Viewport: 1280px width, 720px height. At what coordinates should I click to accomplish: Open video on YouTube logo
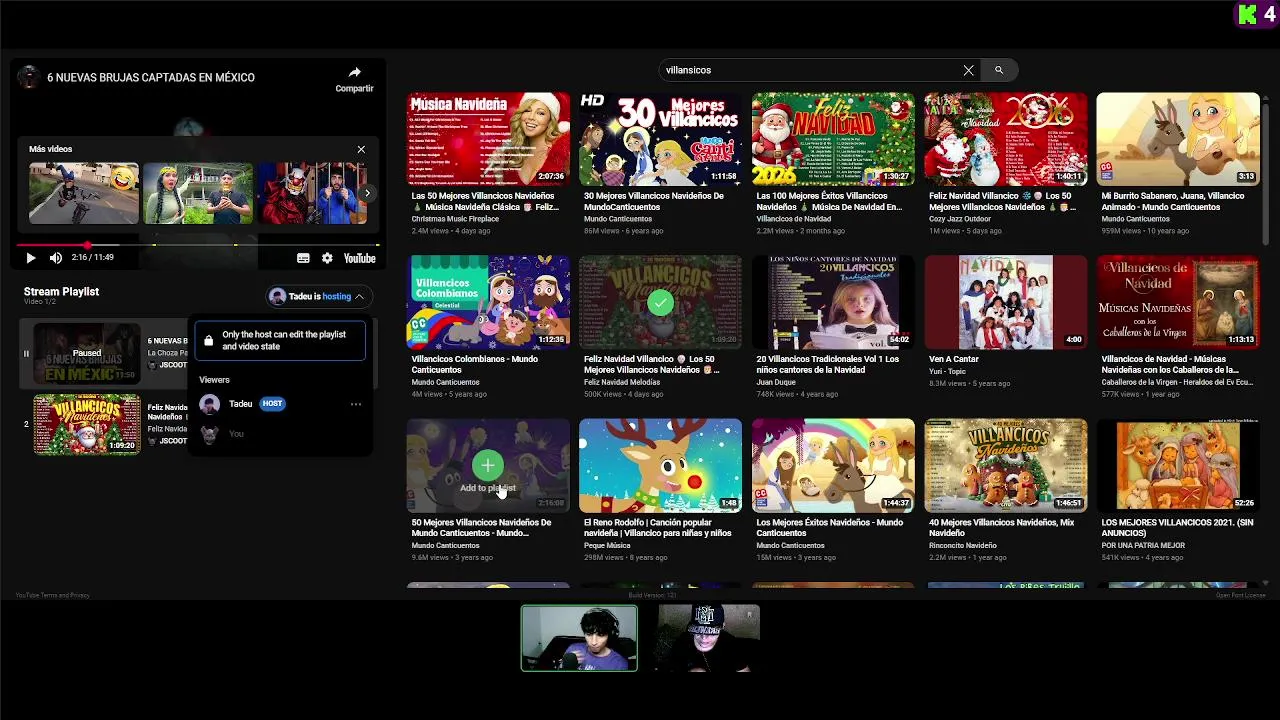click(x=359, y=258)
